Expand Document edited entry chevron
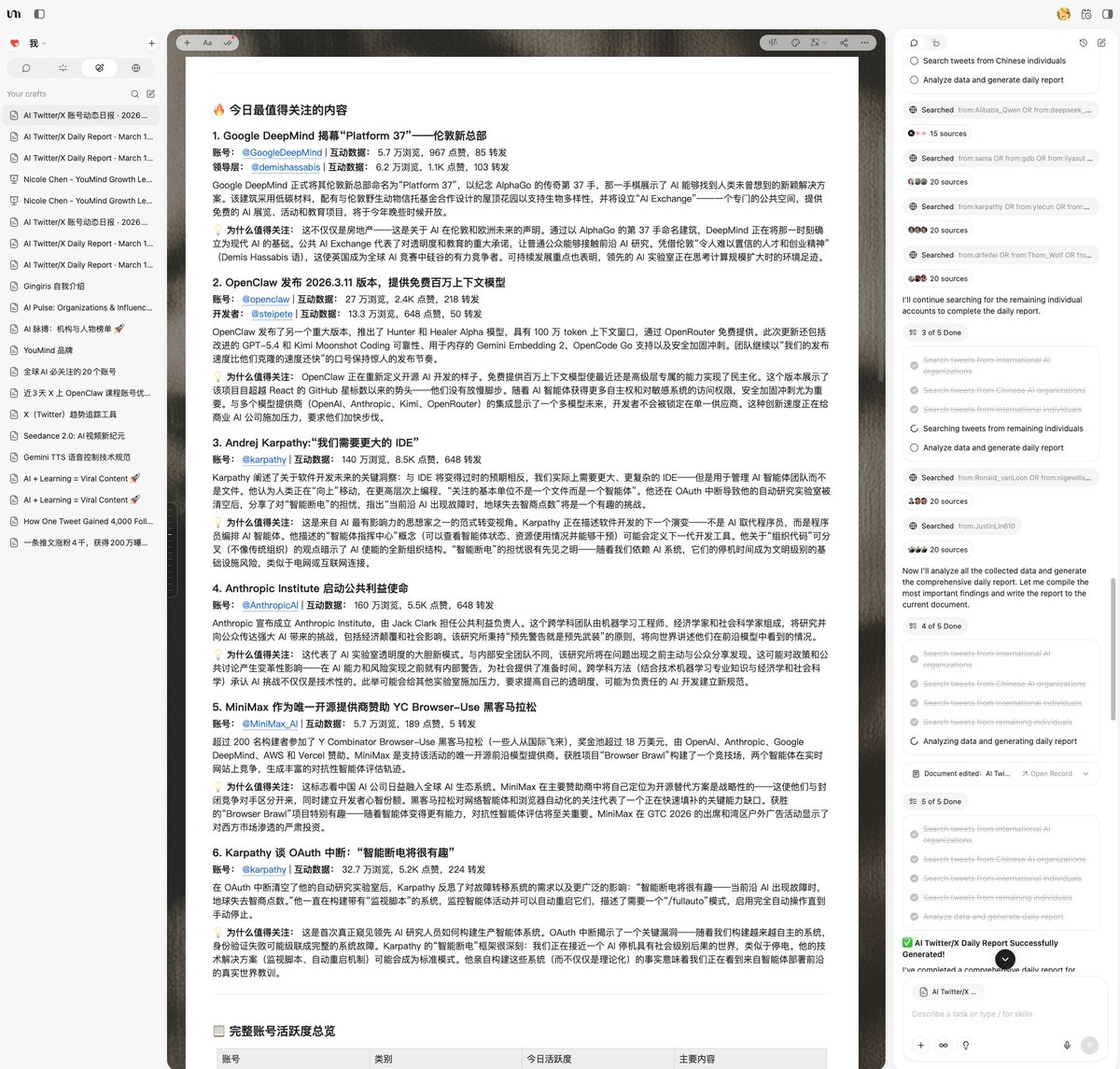The height and width of the screenshot is (1069, 1120). (1086, 774)
